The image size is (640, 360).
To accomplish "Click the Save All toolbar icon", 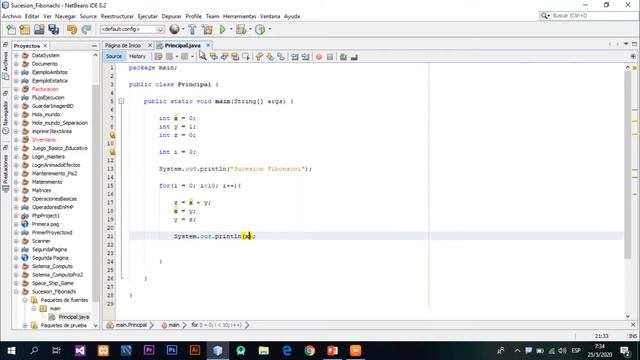I will (x=54, y=29).
